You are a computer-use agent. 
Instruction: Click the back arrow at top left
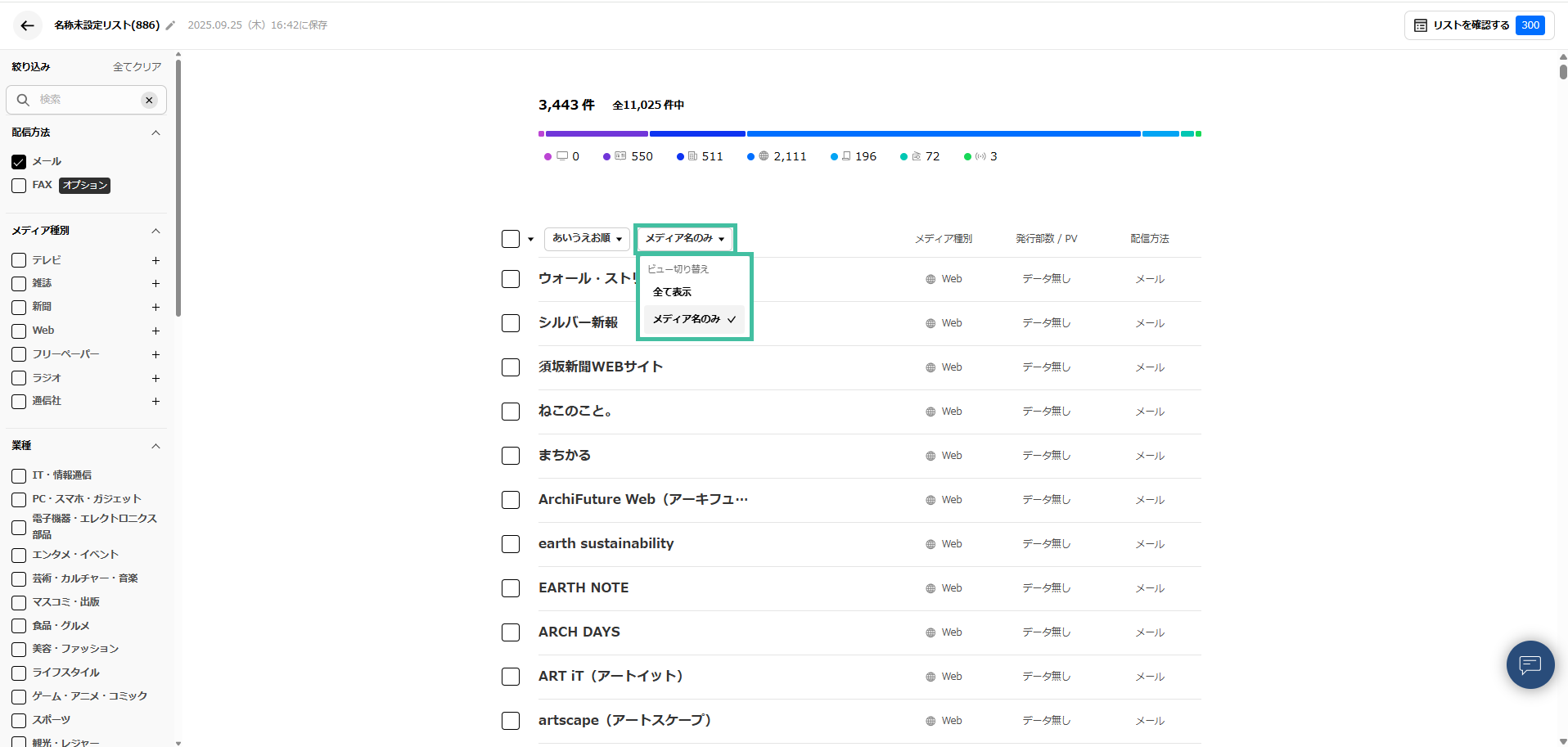click(x=27, y=25)
